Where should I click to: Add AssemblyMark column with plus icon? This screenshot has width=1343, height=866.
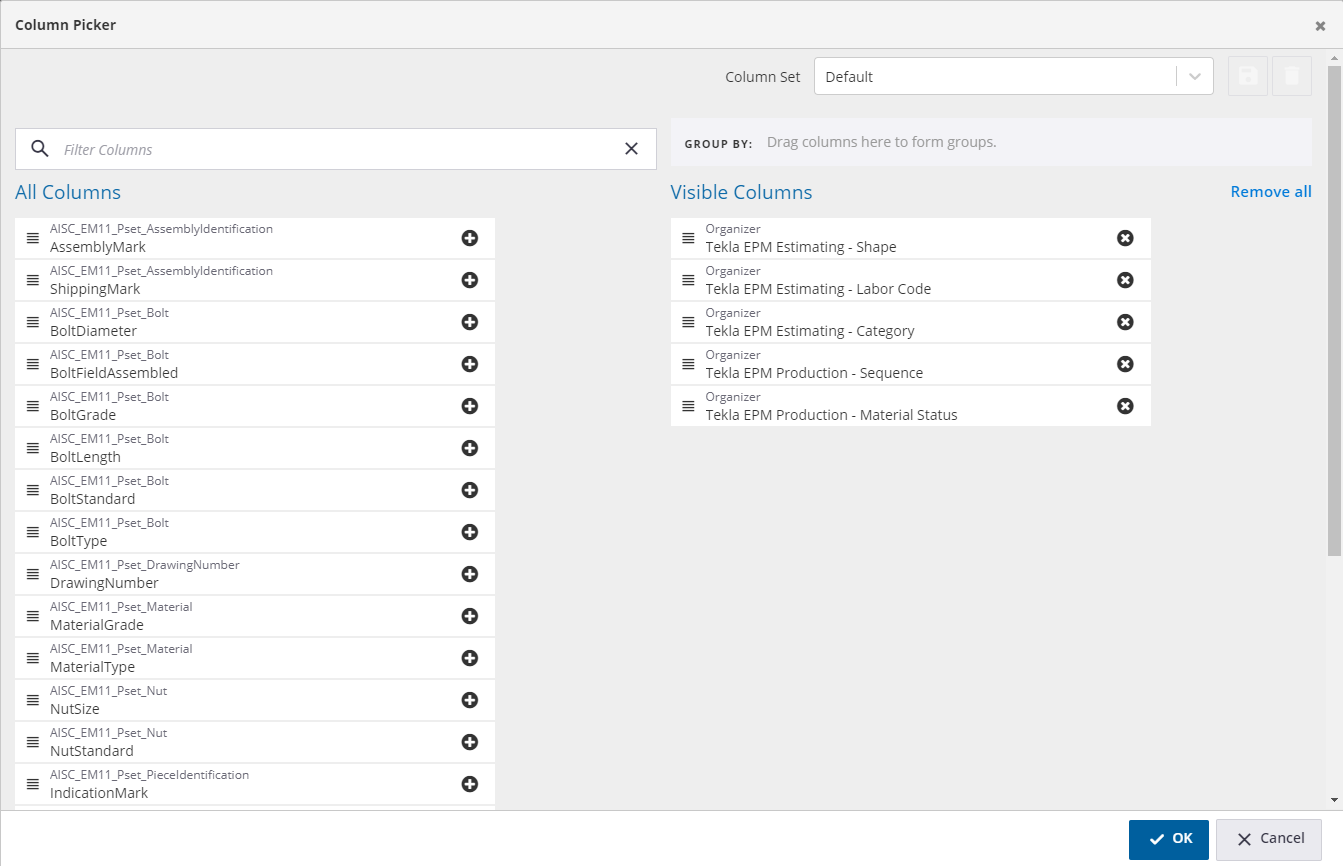(469, 238)
